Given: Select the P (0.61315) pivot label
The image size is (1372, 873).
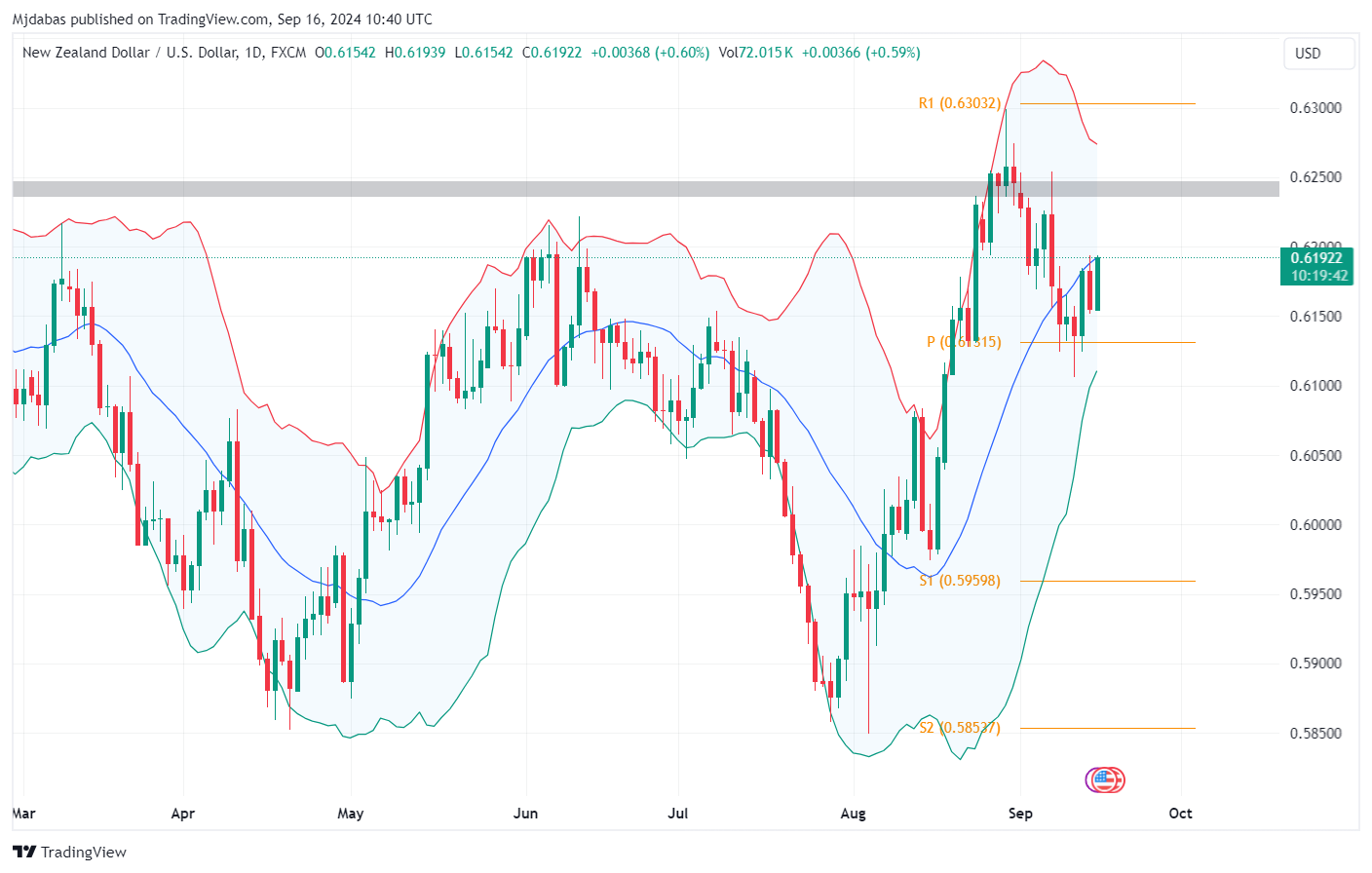Looking at the screenshot, I should click(x=964, y=342).
